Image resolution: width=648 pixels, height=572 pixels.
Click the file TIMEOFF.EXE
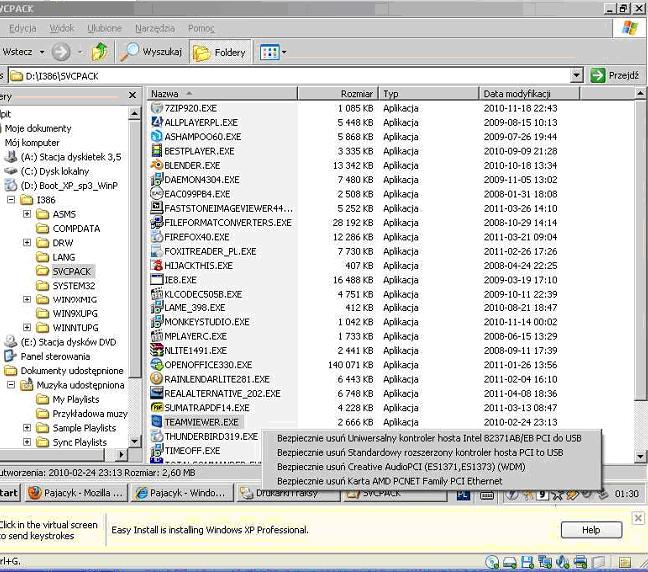(x=193, y=450)
